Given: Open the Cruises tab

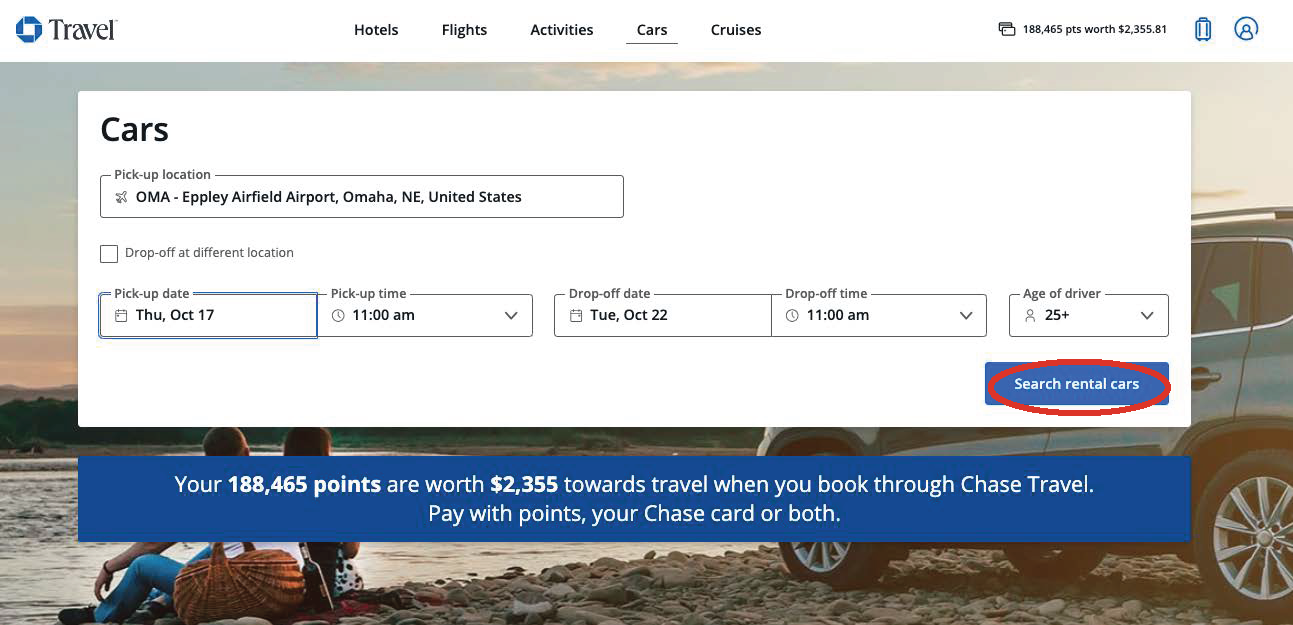Looking at the screenshot, I should pos(736,30).
